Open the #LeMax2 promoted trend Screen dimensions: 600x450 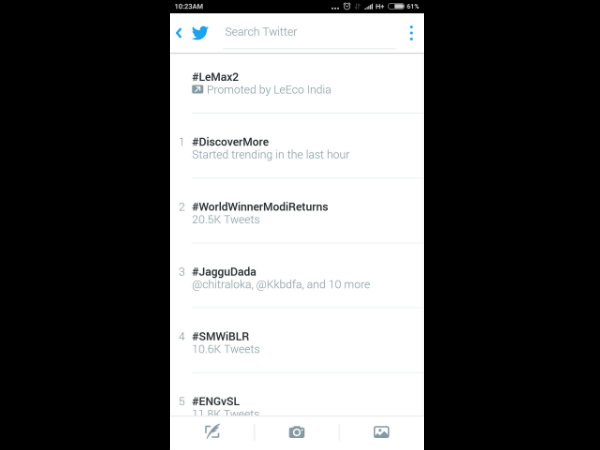coord(297,83)
